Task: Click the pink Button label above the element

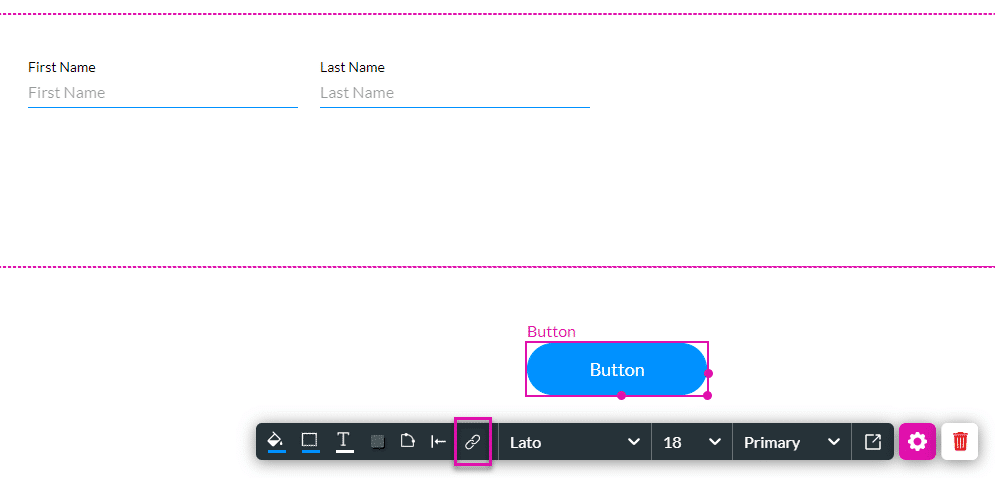Action: tap(551, 332)
